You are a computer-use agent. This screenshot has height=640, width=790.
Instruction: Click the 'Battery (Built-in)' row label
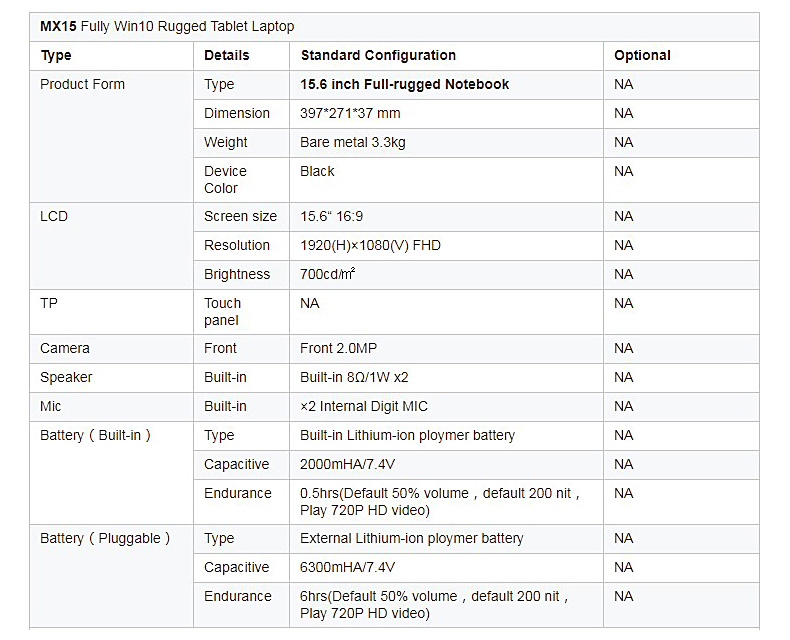[95, 436]
